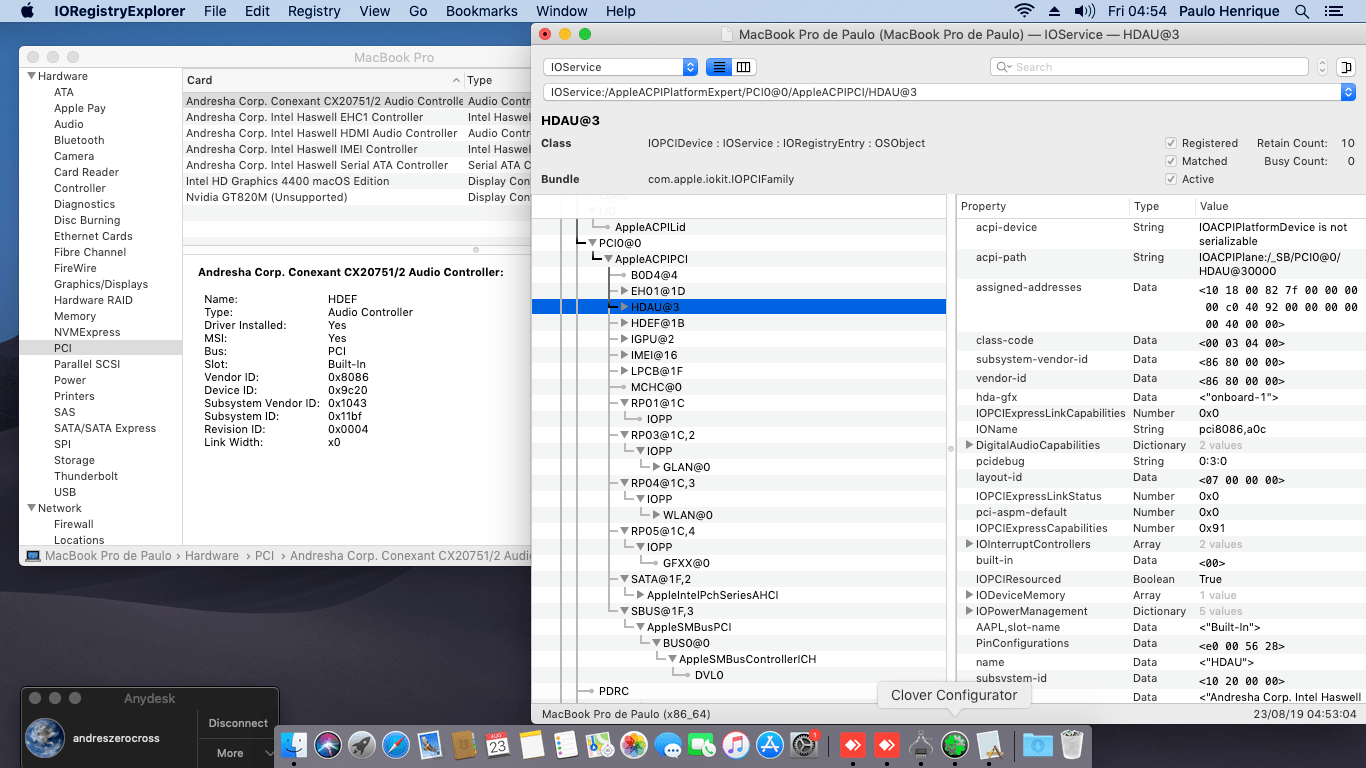1366x768 pixels.
Task: Expand the HDEF@1B tree node
Action: (625, 323)
